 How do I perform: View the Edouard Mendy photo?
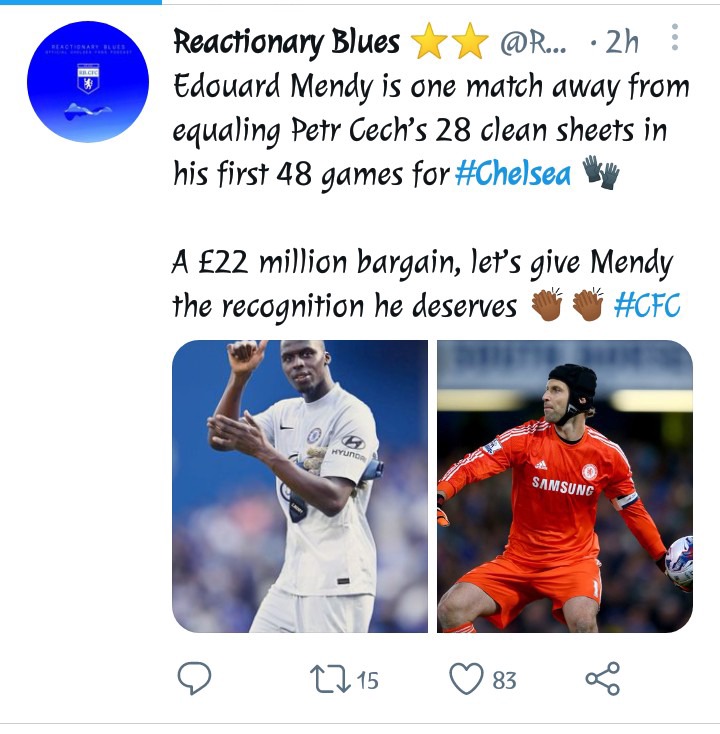[x=300, y=486]
